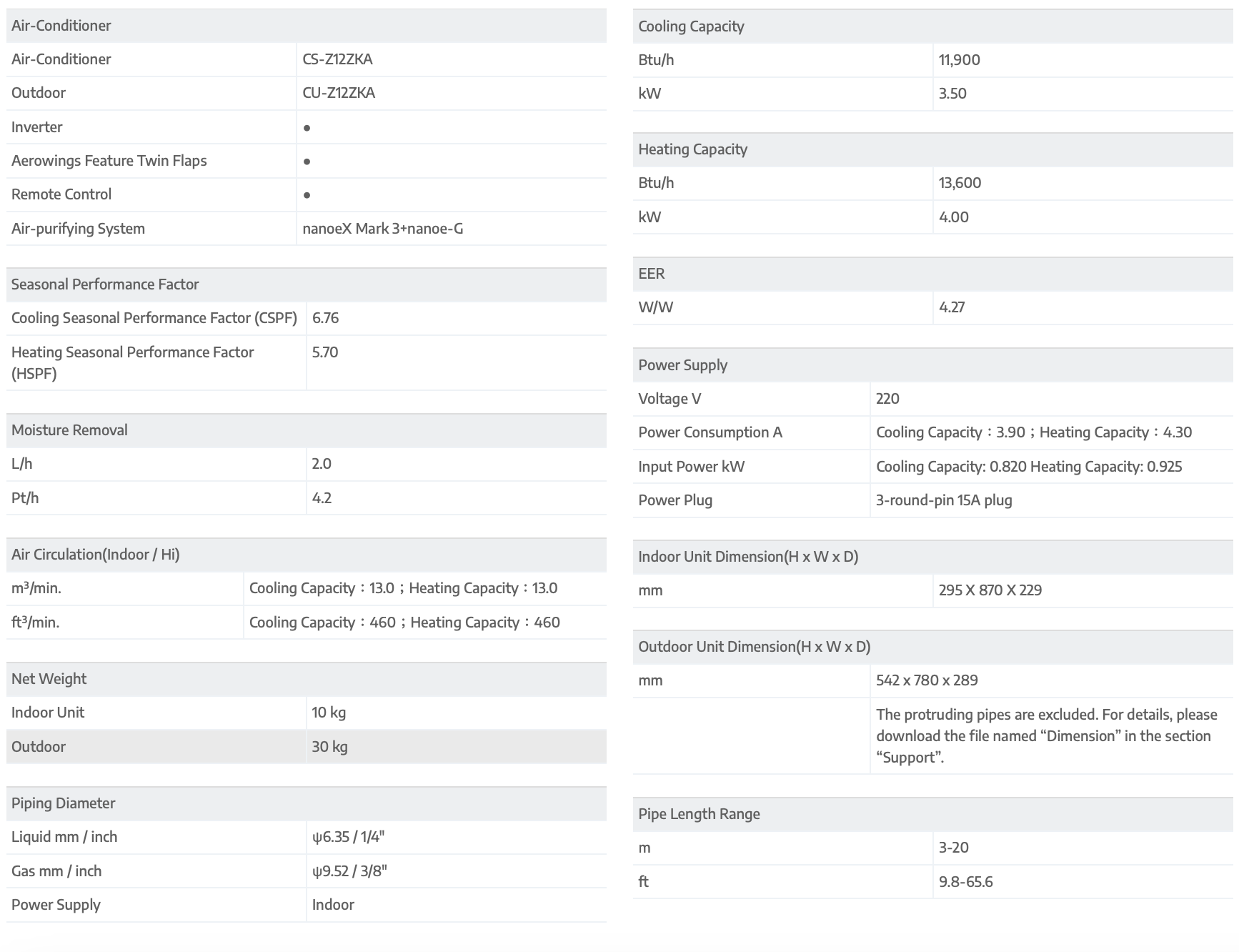Screen dimensions: 1239x952
Task: Select the CS-Z12ZKA model number
Action: 337,59
